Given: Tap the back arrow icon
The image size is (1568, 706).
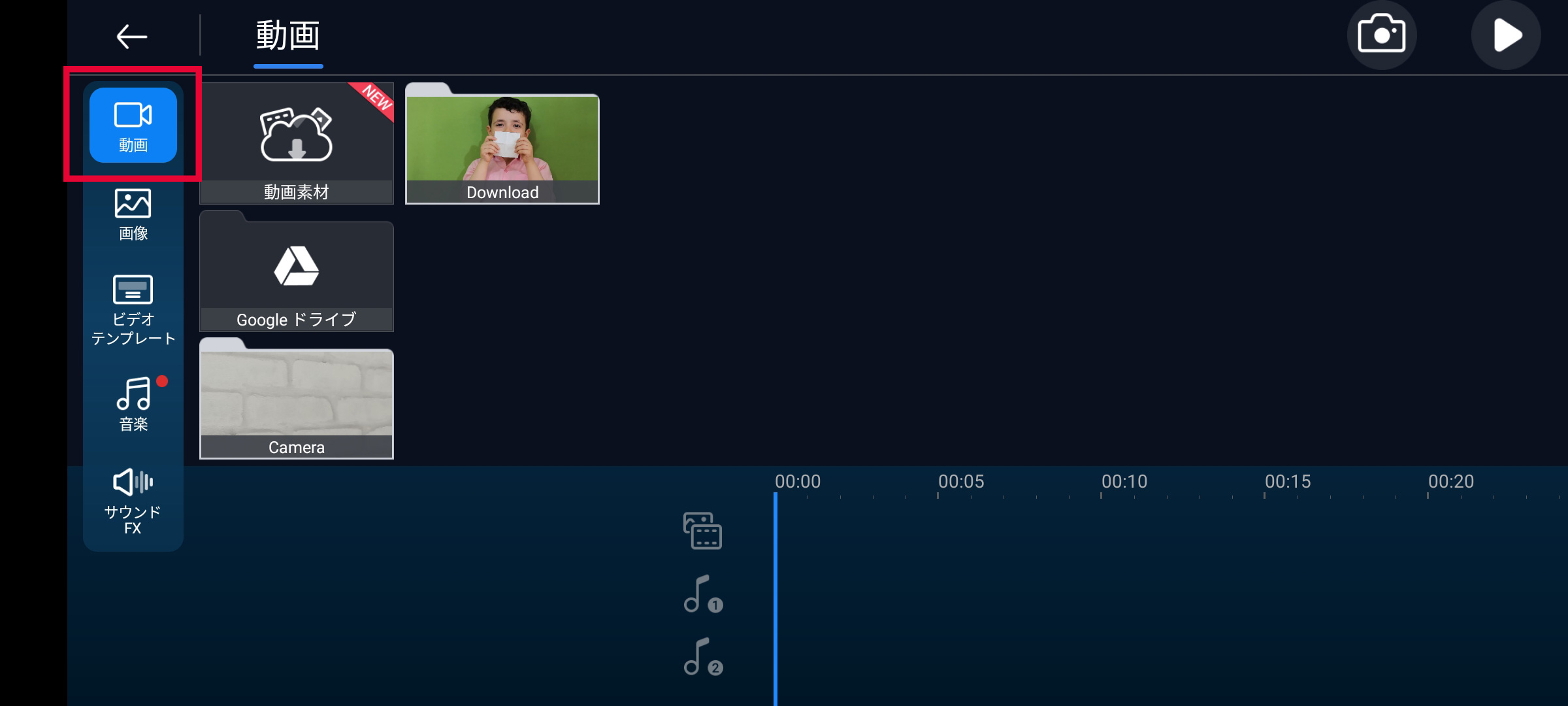Looking at the screenshot, I should pyautogui.click(x=131, y=36).
